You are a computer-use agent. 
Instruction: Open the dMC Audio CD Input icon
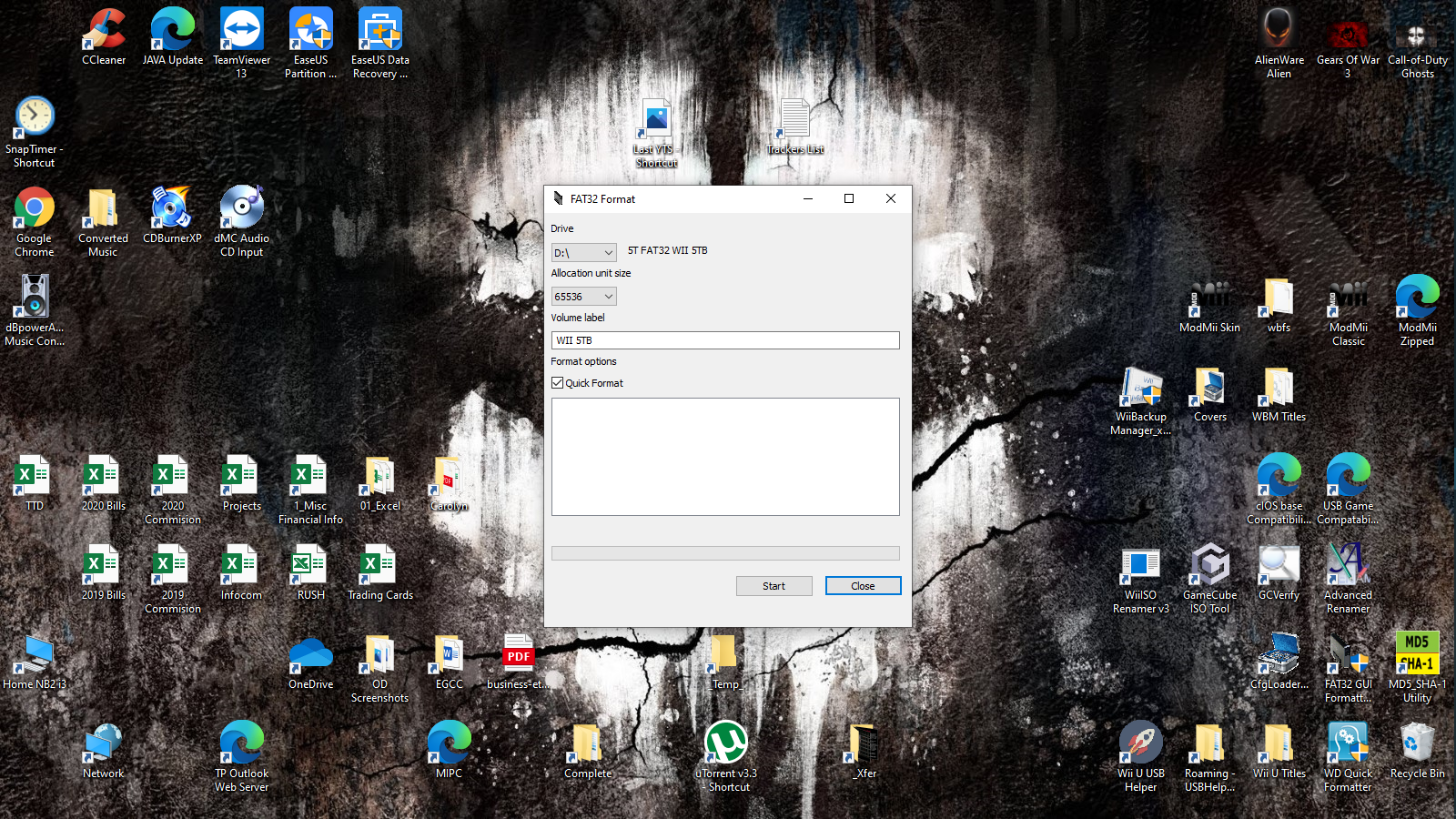tap(242, 207)
